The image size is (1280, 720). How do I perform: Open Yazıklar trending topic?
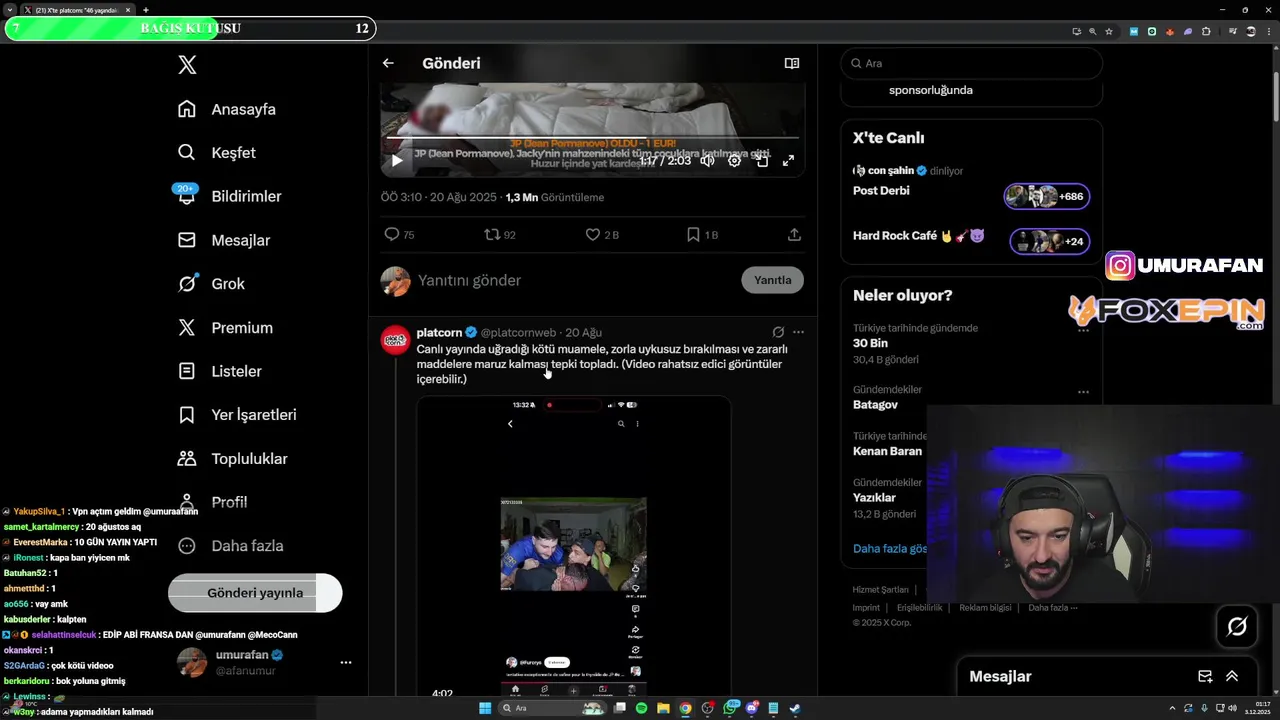coord(875,497)
